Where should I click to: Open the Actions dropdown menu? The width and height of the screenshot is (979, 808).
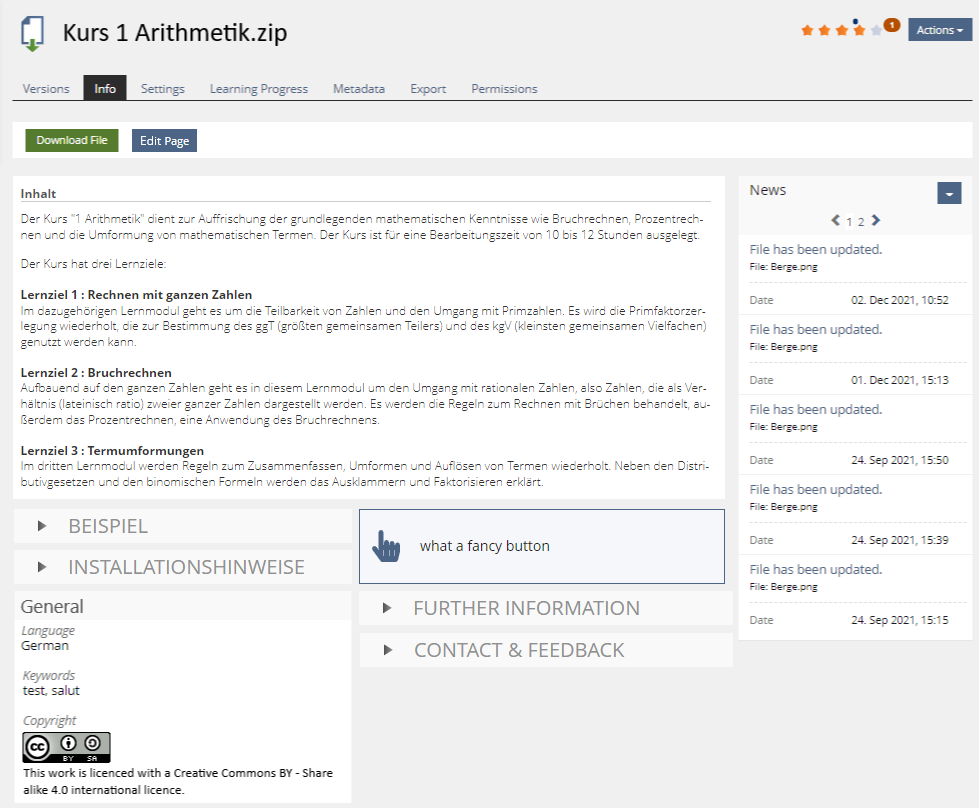[x=939, y=30]
